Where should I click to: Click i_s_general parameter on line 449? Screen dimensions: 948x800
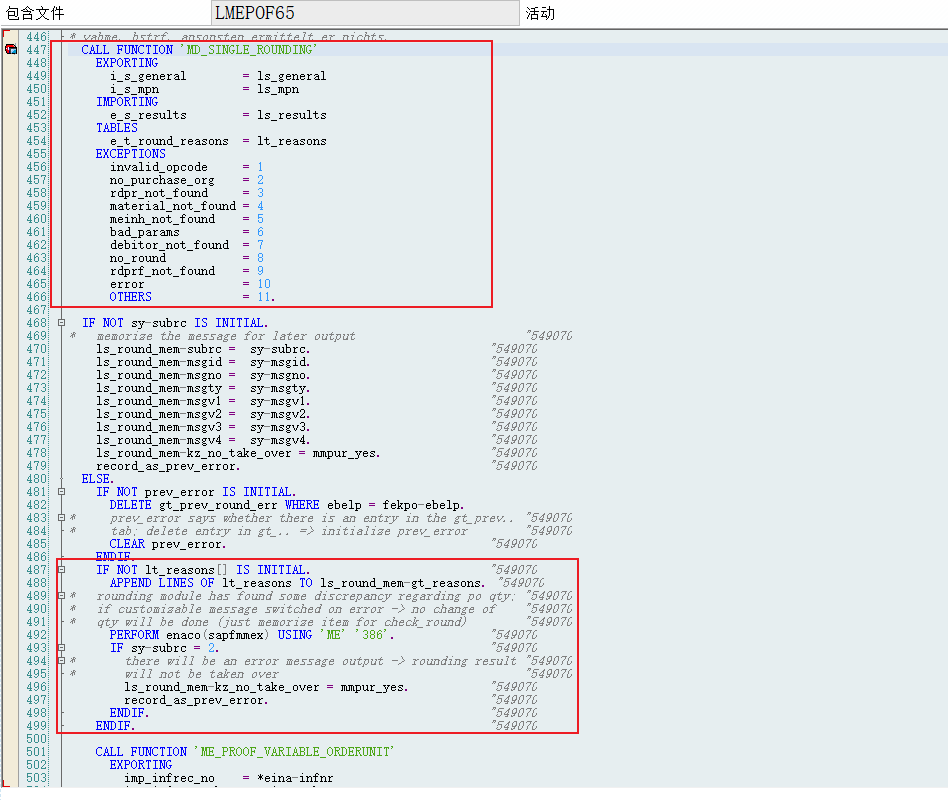(148, 76)
